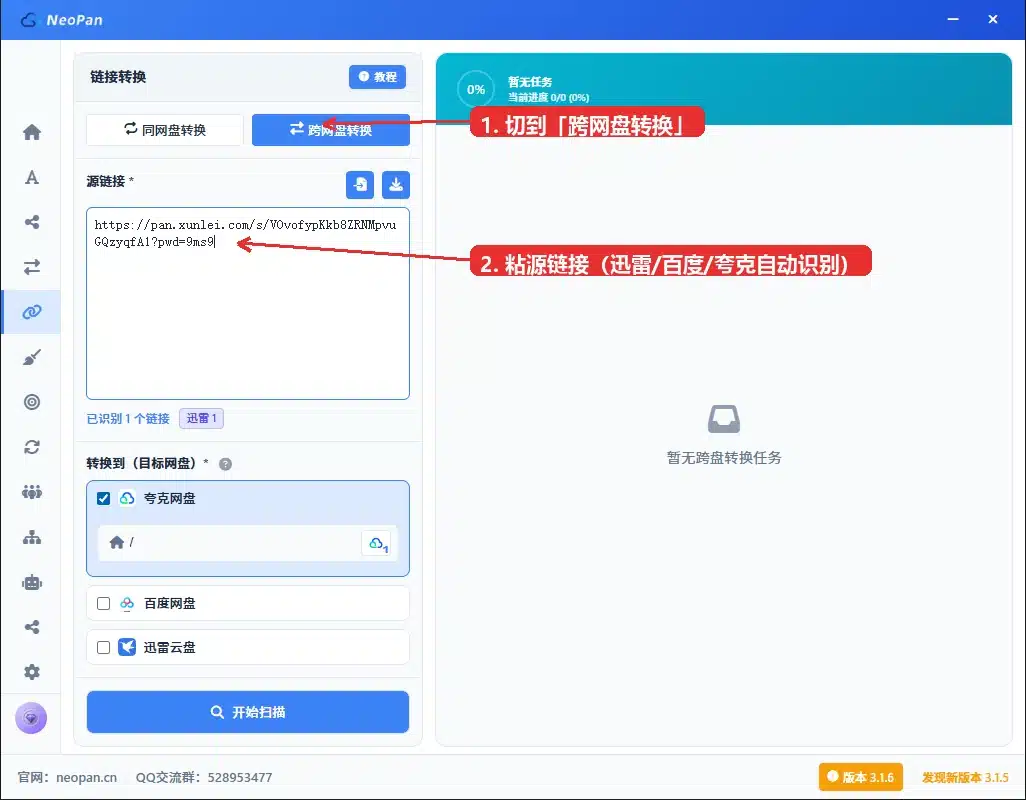
Task: Click the 发现新版本 3.1.5 link
Action: click(x=965, y=777)
